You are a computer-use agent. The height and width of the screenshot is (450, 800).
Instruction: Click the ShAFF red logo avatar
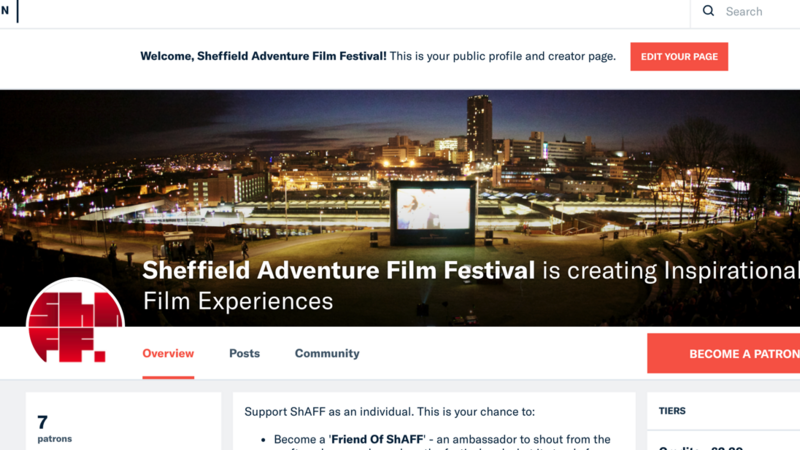[x=75, y=327]
